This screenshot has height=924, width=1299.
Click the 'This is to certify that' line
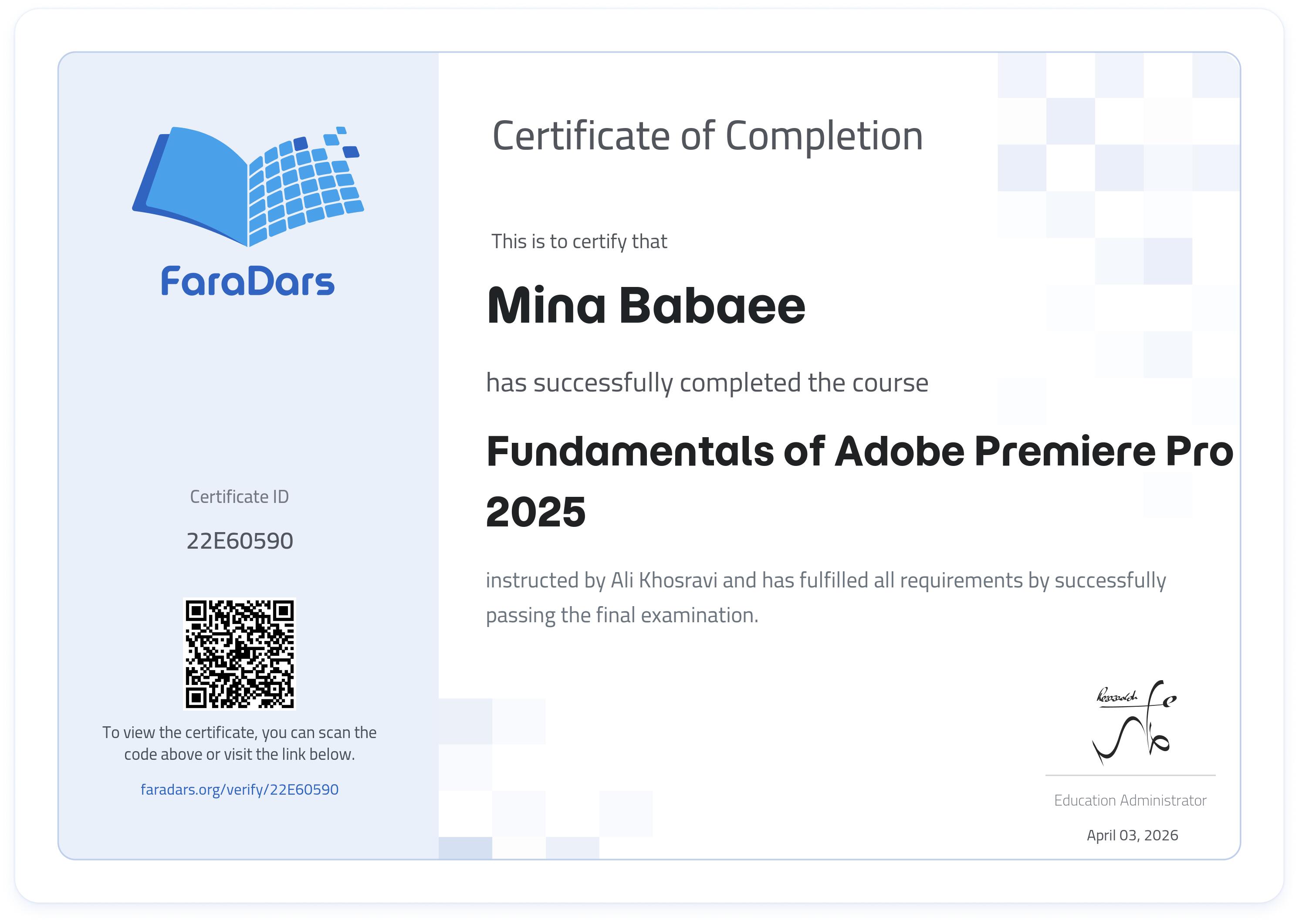click(x=579, y=242)
